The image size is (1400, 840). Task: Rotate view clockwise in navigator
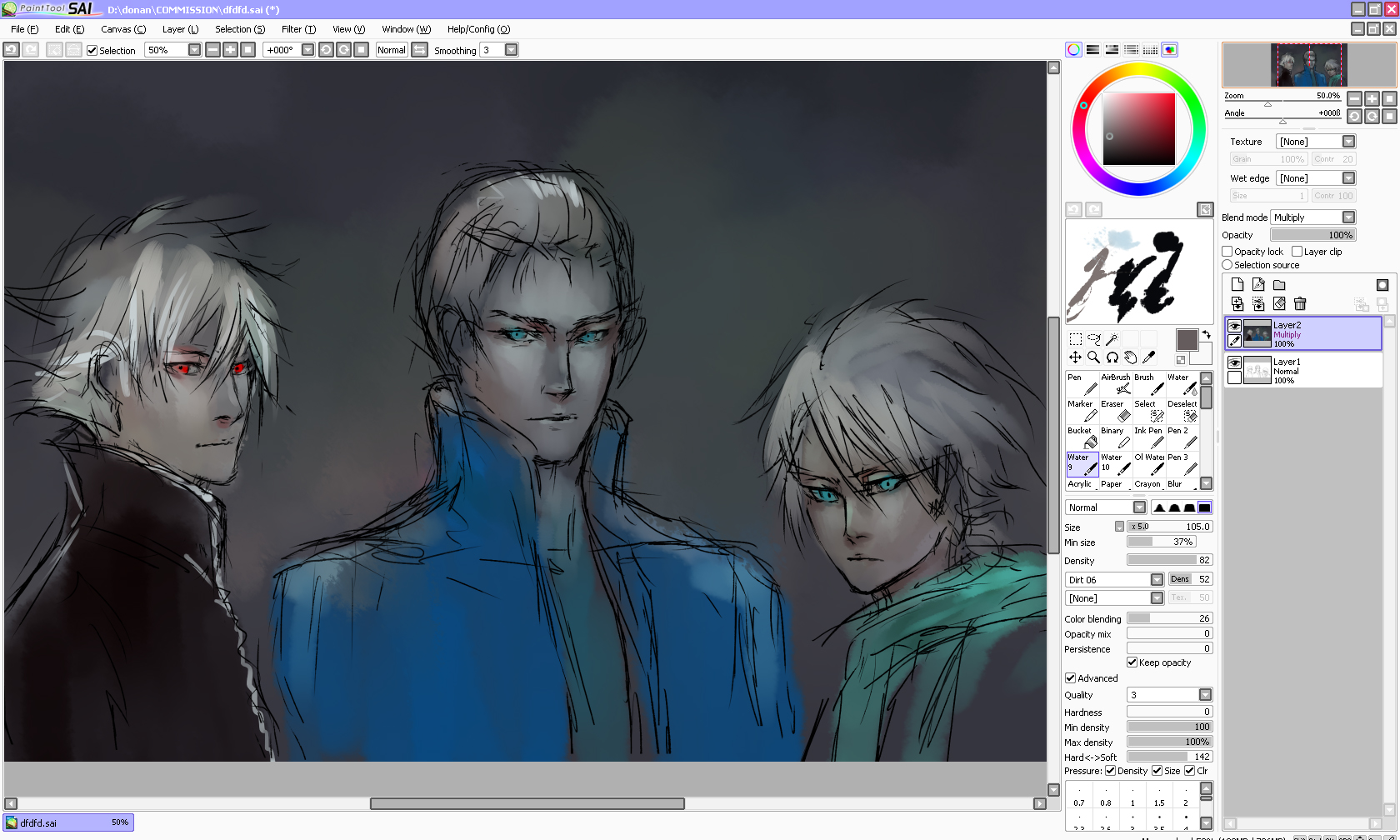click(x=1372, y=117)
